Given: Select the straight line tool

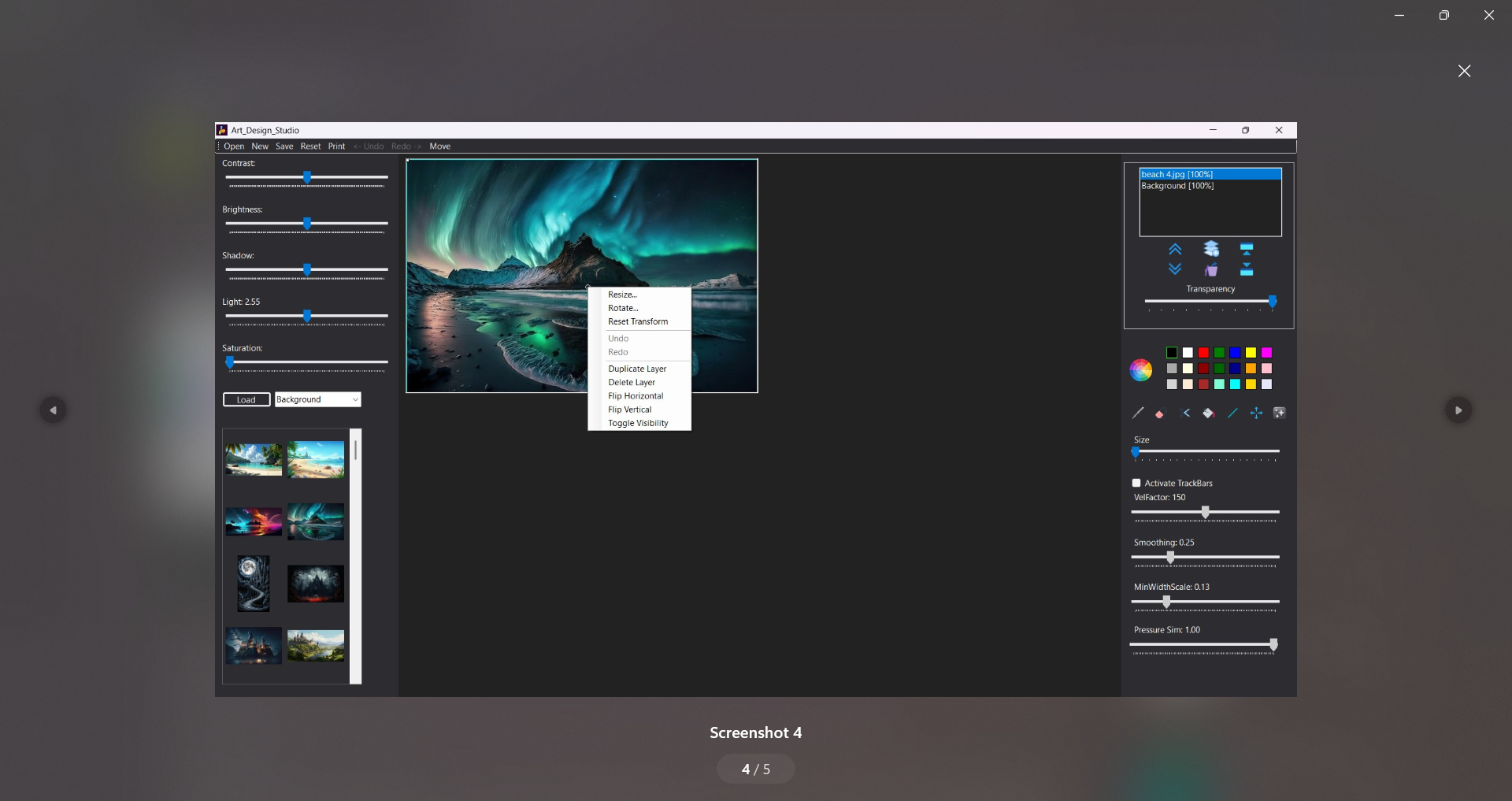Looking at the screenshot, I should pos(1232,413).
